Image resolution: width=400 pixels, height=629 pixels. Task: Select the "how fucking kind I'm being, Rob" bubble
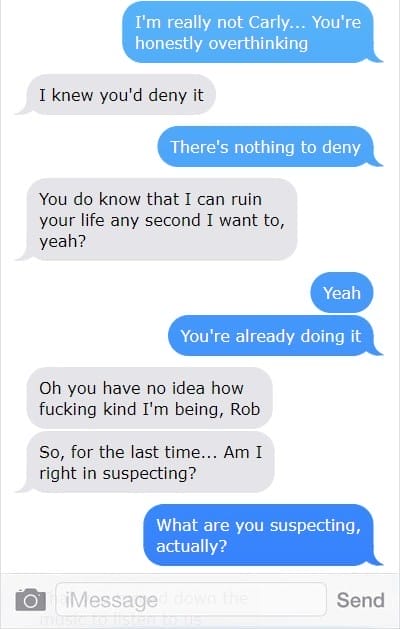point(150,398)
